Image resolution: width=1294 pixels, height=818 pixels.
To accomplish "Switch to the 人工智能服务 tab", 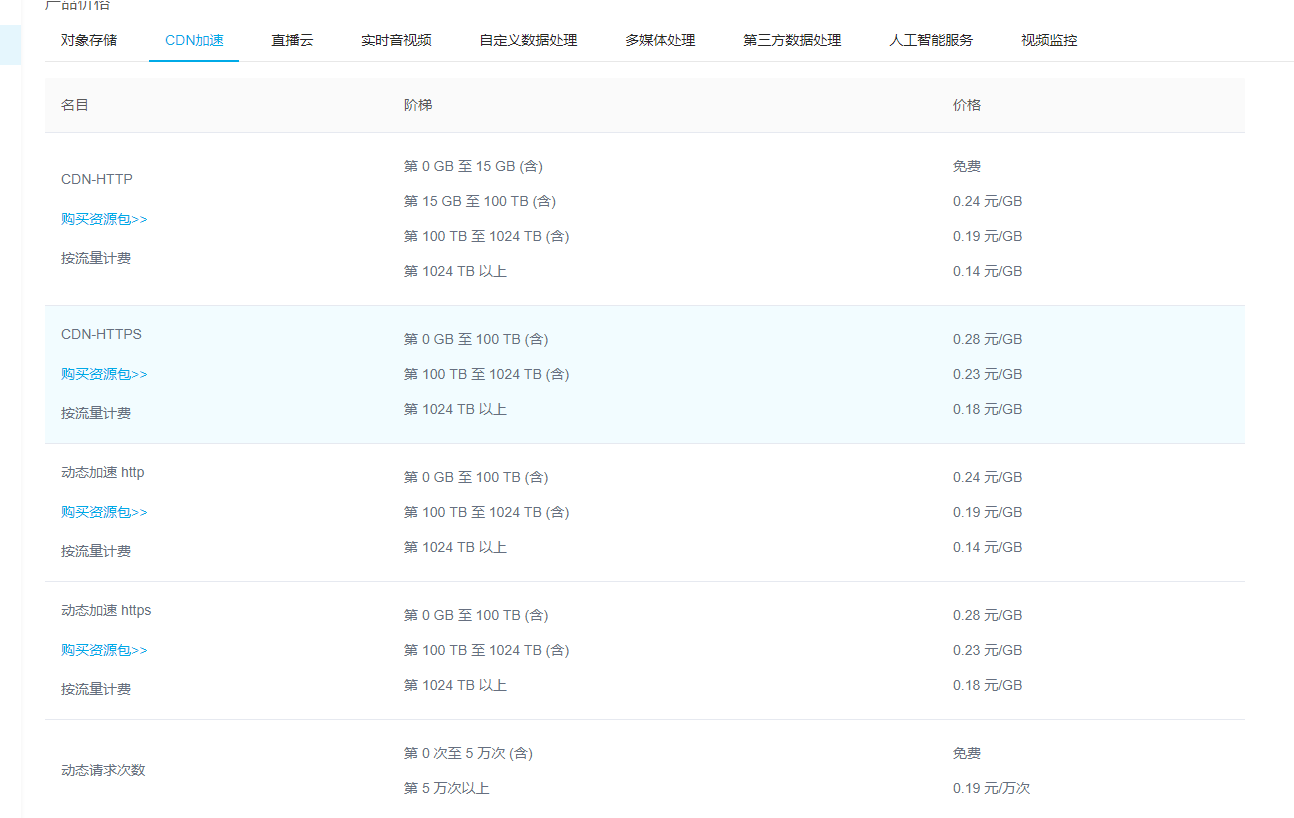I will (x=931, y=40).
